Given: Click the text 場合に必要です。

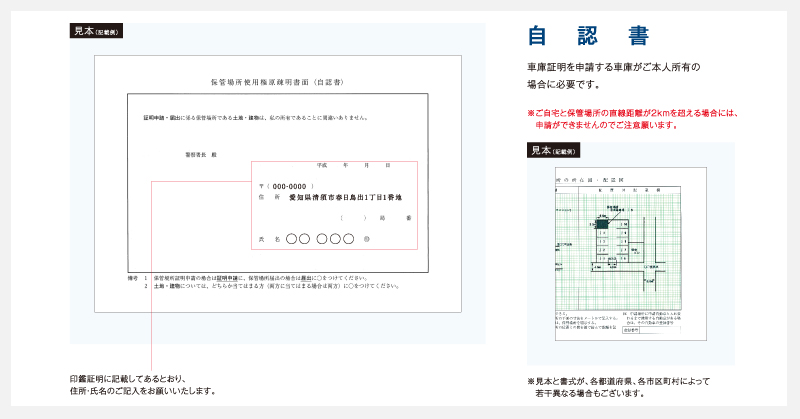Looking at the screenshot, I should (x=563, y=84).
